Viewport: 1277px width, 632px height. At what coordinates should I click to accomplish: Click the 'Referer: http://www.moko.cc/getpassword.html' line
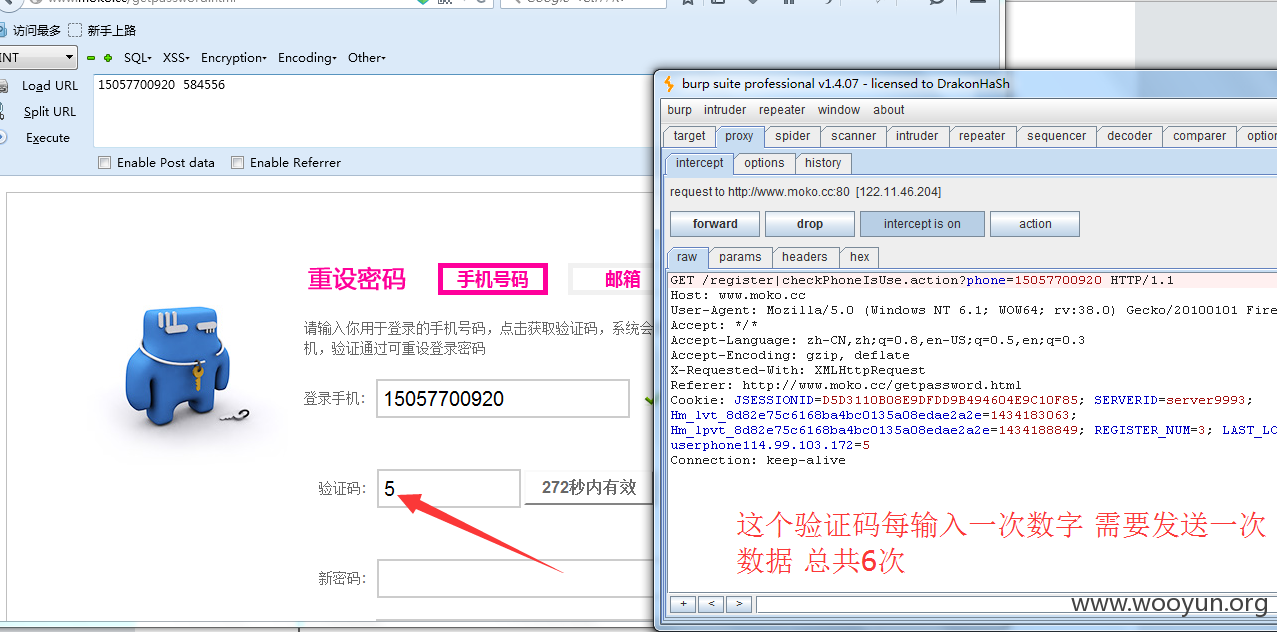[846, 386]
